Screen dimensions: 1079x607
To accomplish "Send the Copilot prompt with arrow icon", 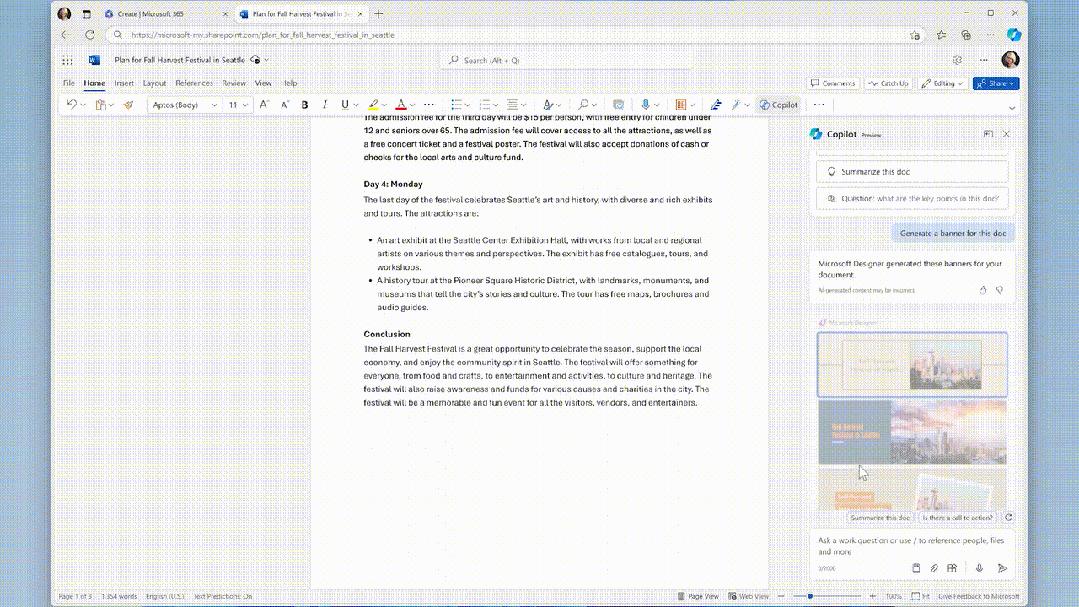I will (1002, 568).
